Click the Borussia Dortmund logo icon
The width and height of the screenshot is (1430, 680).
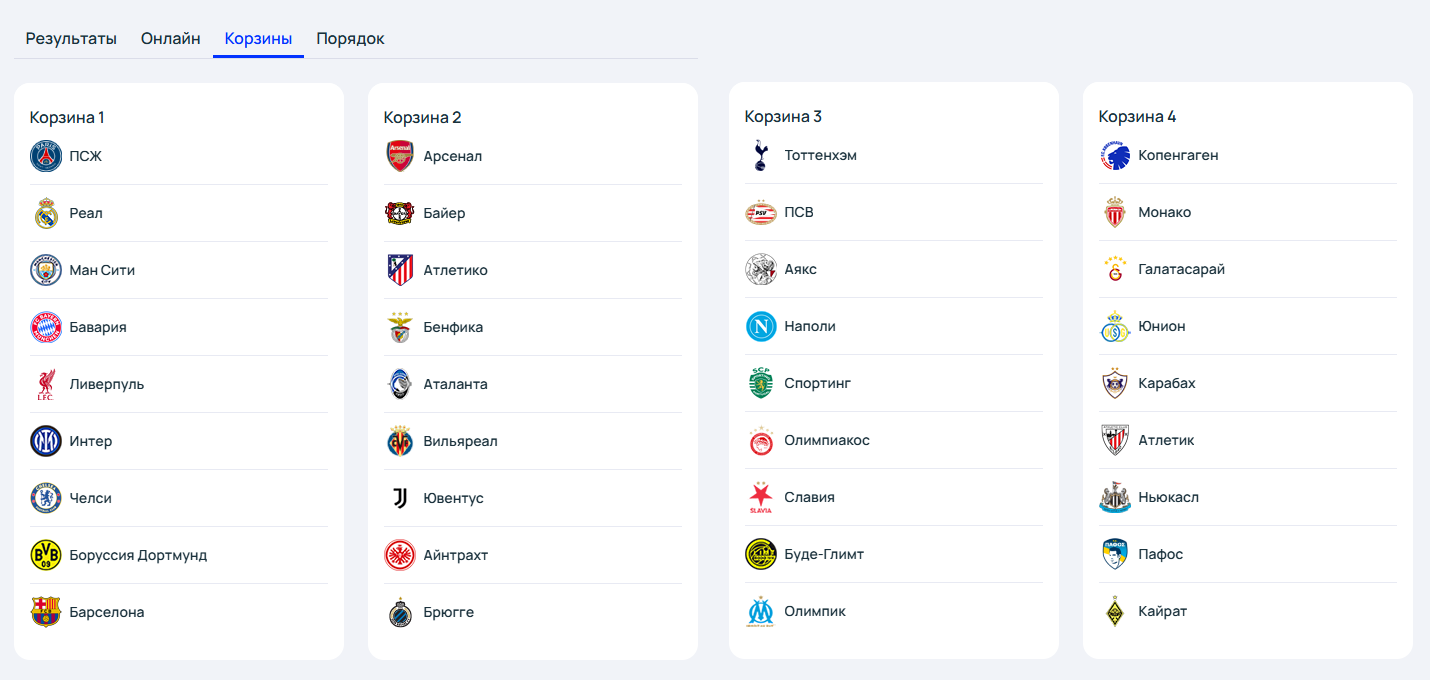click(46, 556)
